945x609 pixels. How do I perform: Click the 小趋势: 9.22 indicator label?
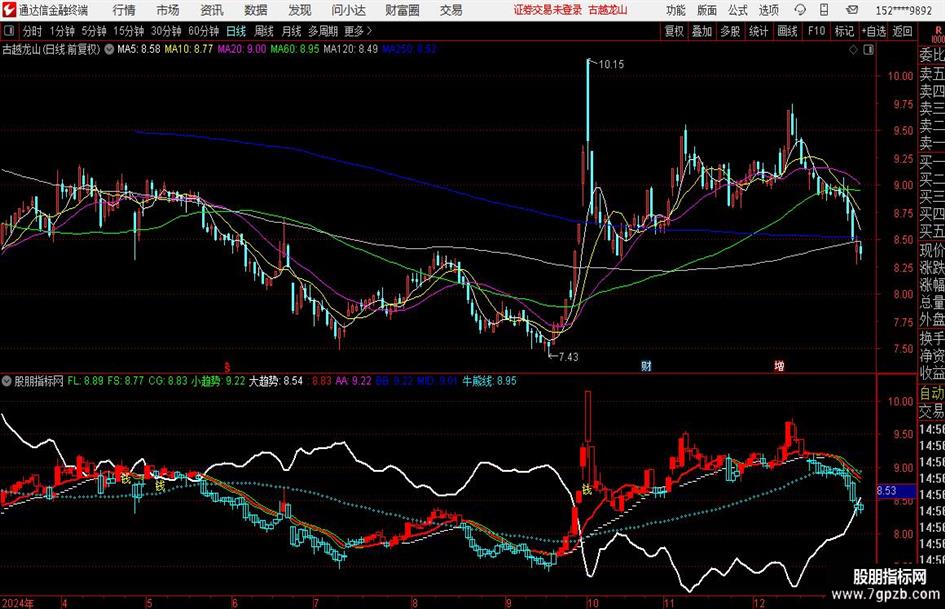click(218, 381)
